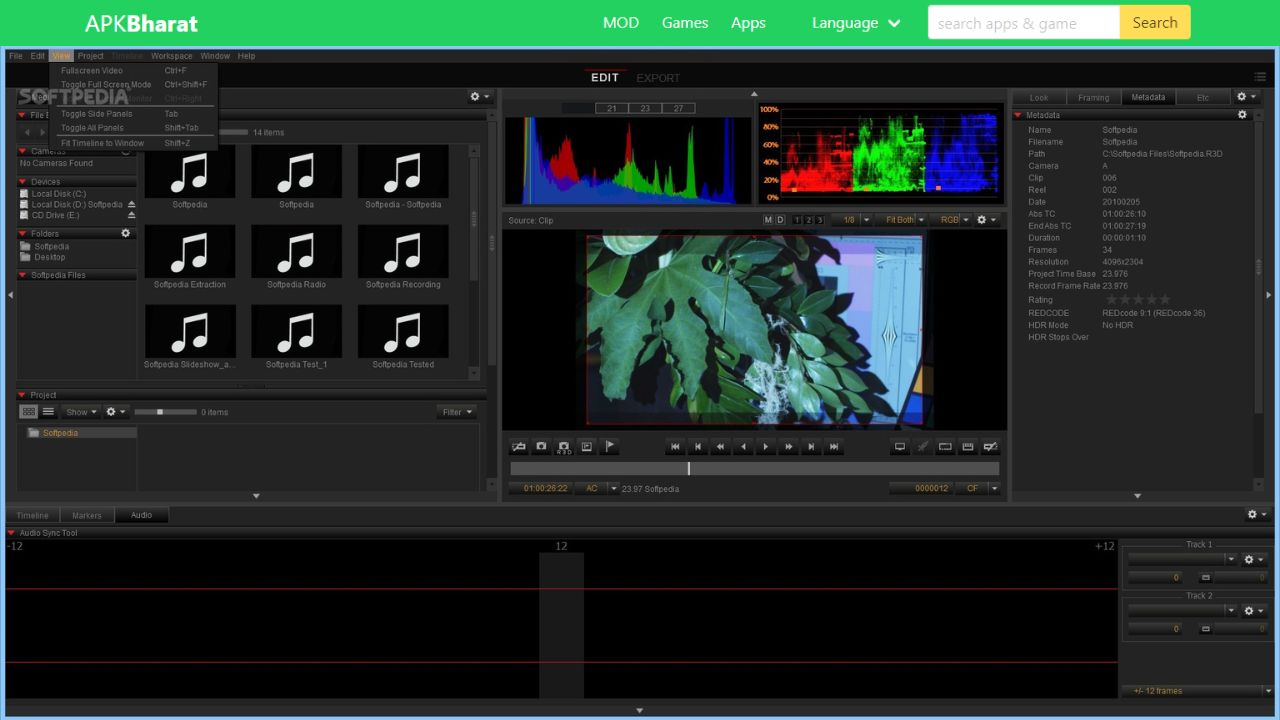Open the Project panel gear menu
The width and height of the screenshot is (1280, 720).
pos(116,412)
